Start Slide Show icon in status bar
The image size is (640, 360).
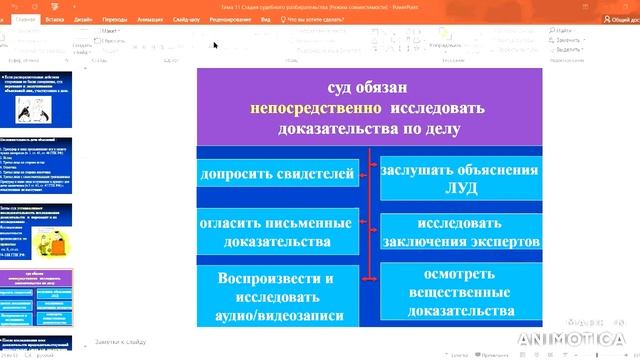pyautogui.click(x=565, y=355)
